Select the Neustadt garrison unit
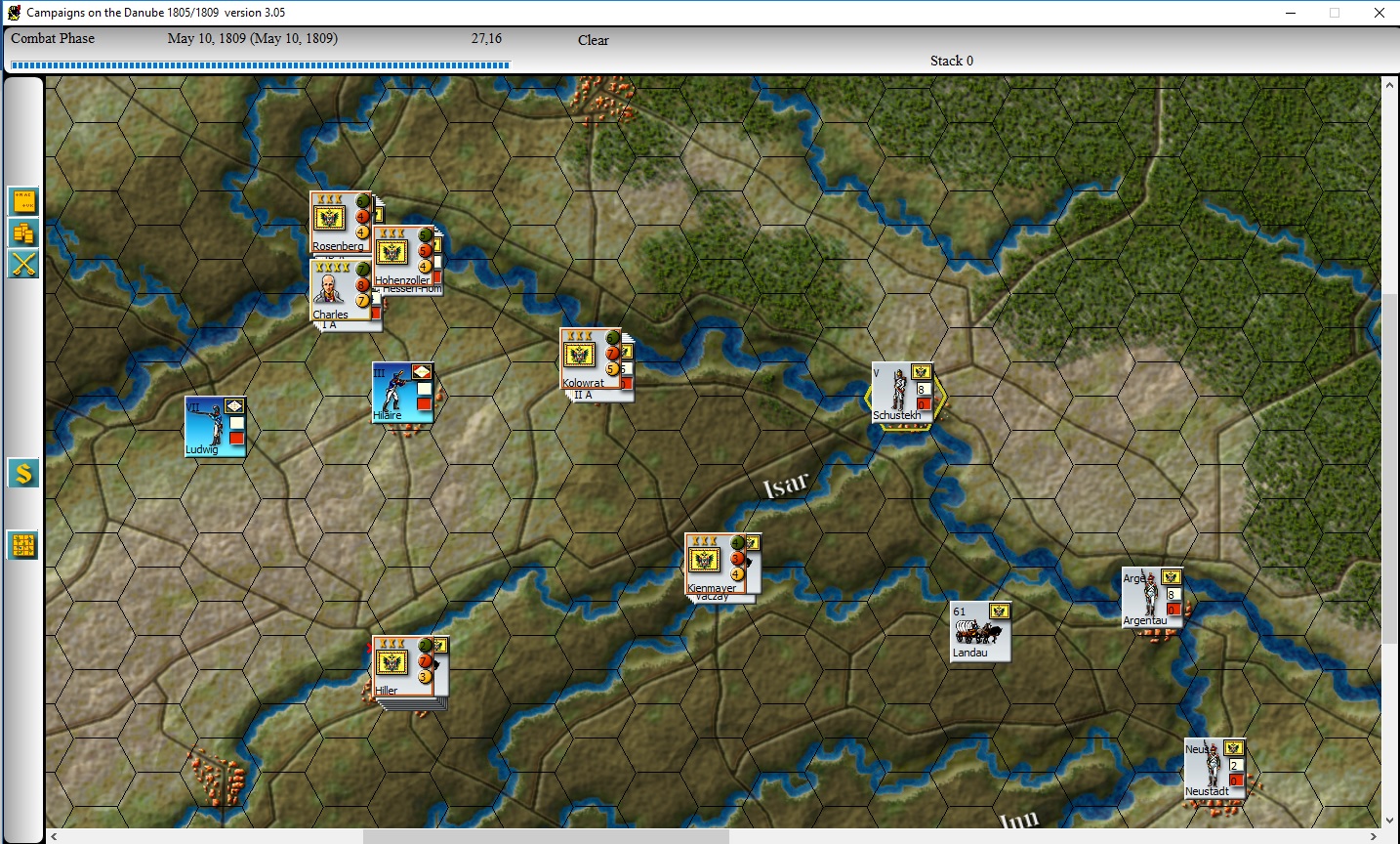Screen dimensions: 1400x844 [x=1215, y=769]
